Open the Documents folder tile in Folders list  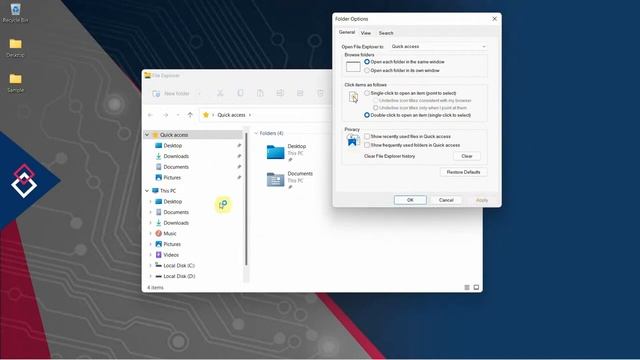289,180
